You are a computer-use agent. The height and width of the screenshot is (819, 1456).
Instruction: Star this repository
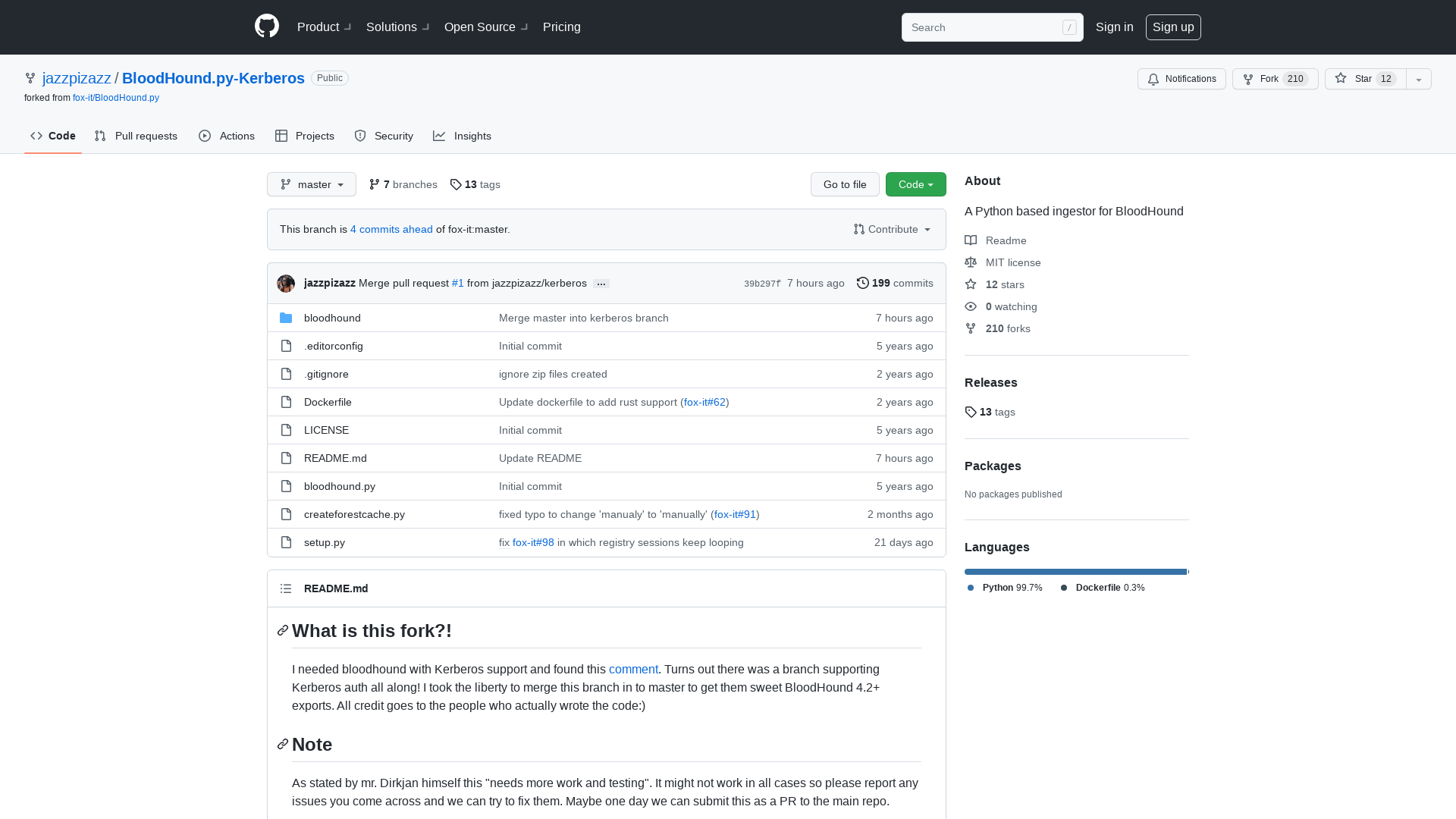(1365, 79)
